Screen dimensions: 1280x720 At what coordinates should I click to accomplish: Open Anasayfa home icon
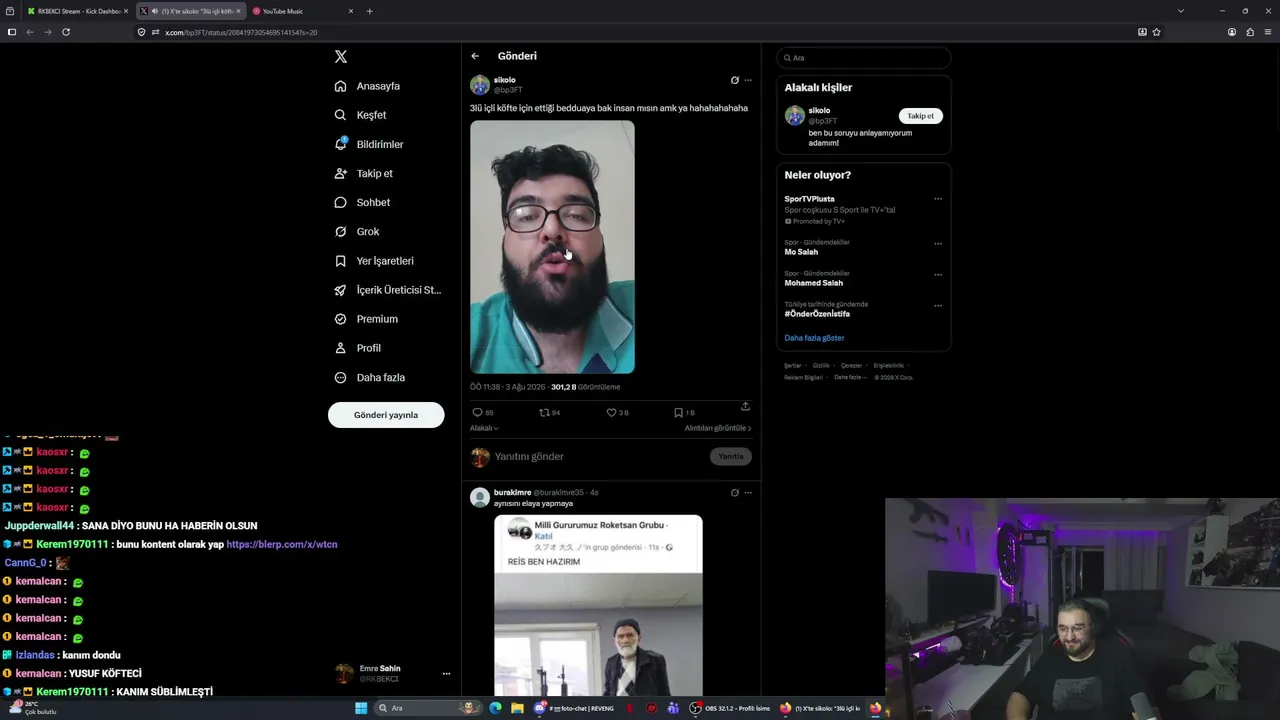tap(340, 86)
